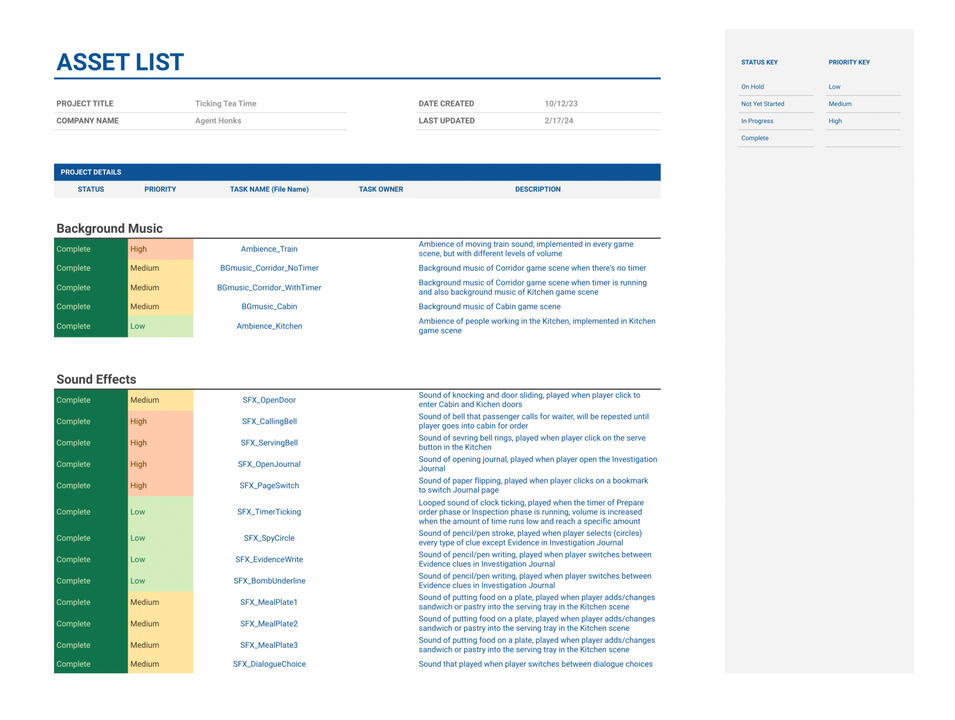Select the company name field 'Agent Honks'
Viewport: 955px width, 720px height.
pos(220,121)
